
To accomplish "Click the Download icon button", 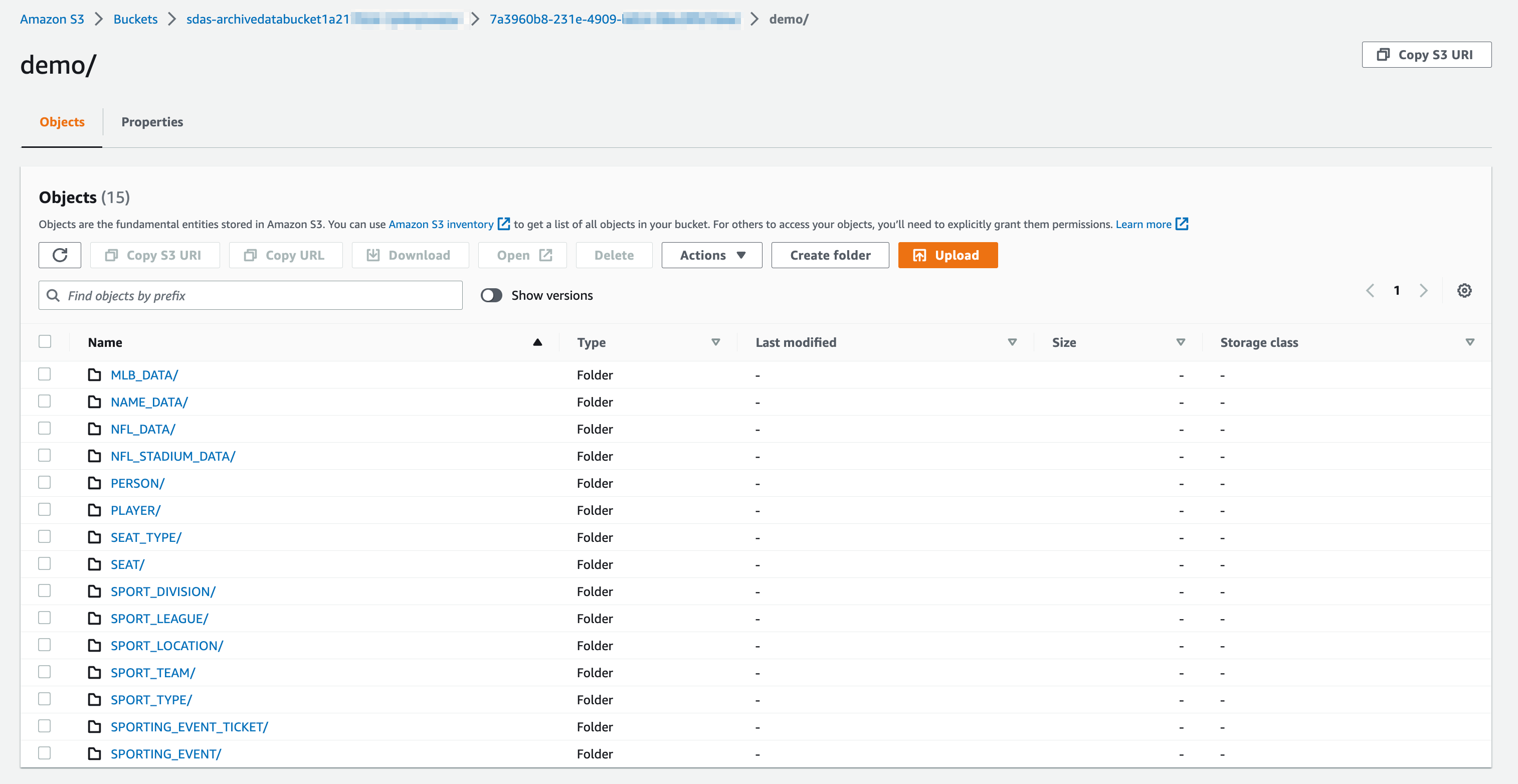I will pyautogui.click(x=373, y=255).
